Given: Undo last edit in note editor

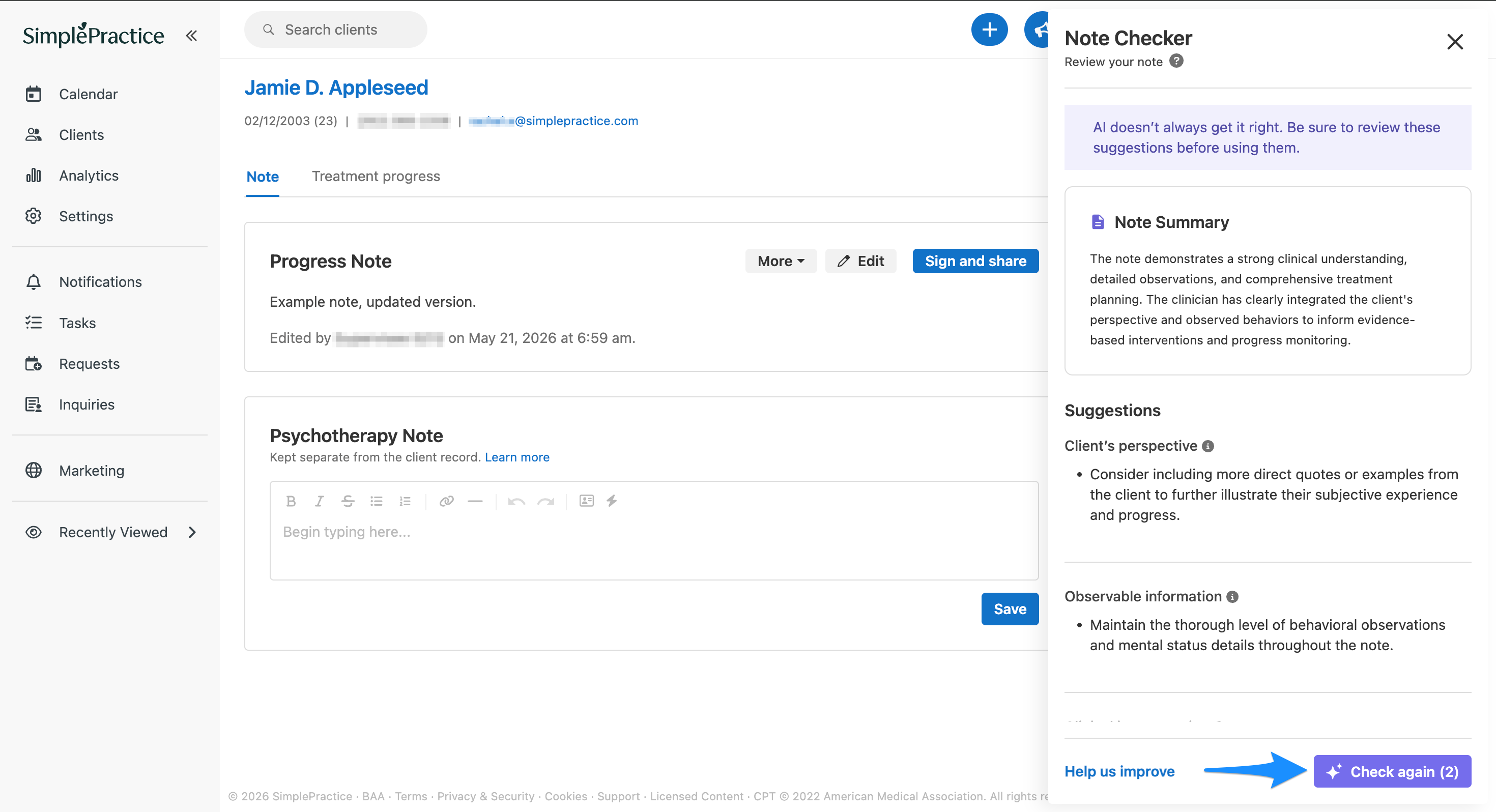Looking at the screenshot, I should [516, 501].
